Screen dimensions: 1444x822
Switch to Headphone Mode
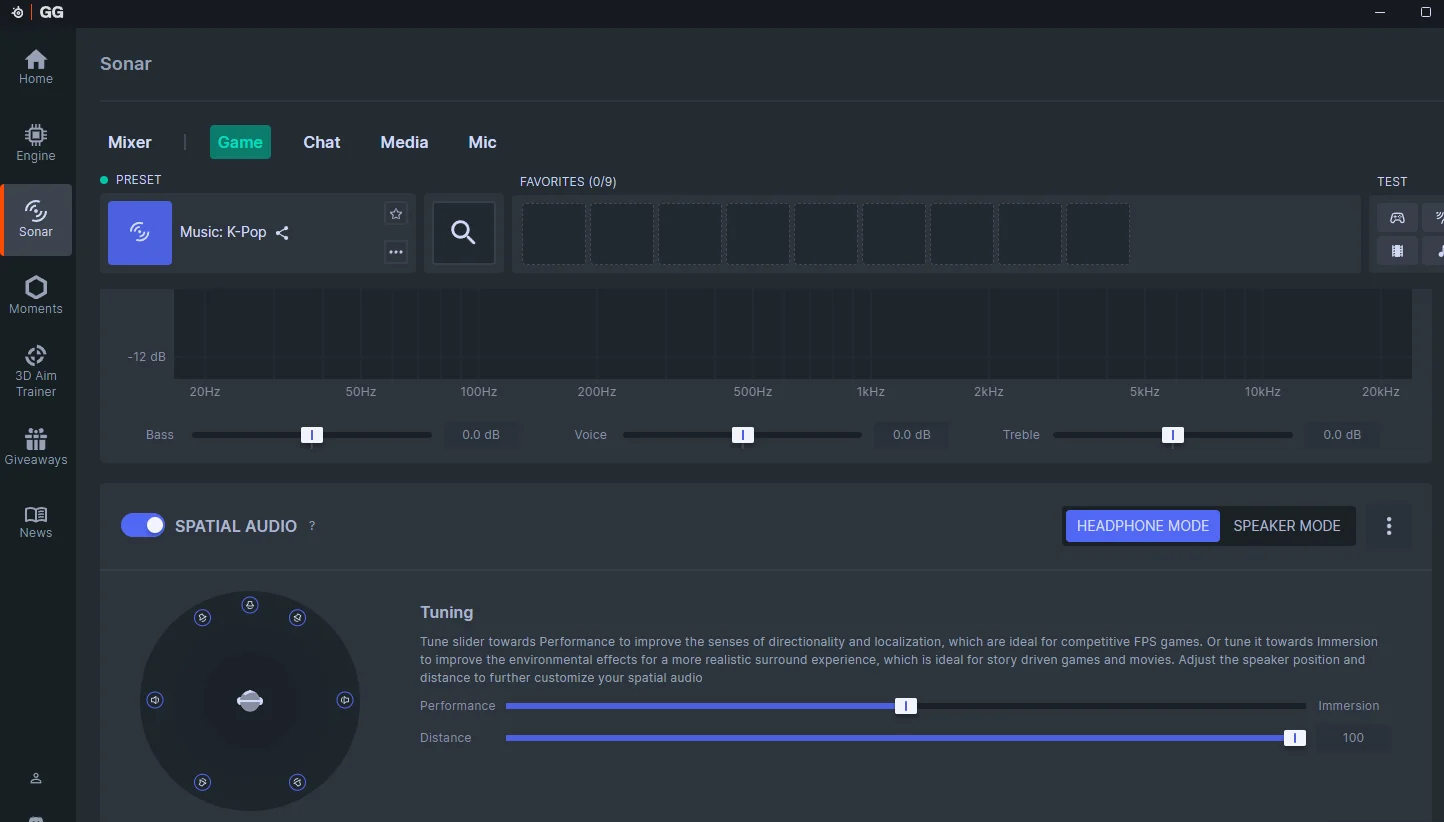tap(1143, 526)
